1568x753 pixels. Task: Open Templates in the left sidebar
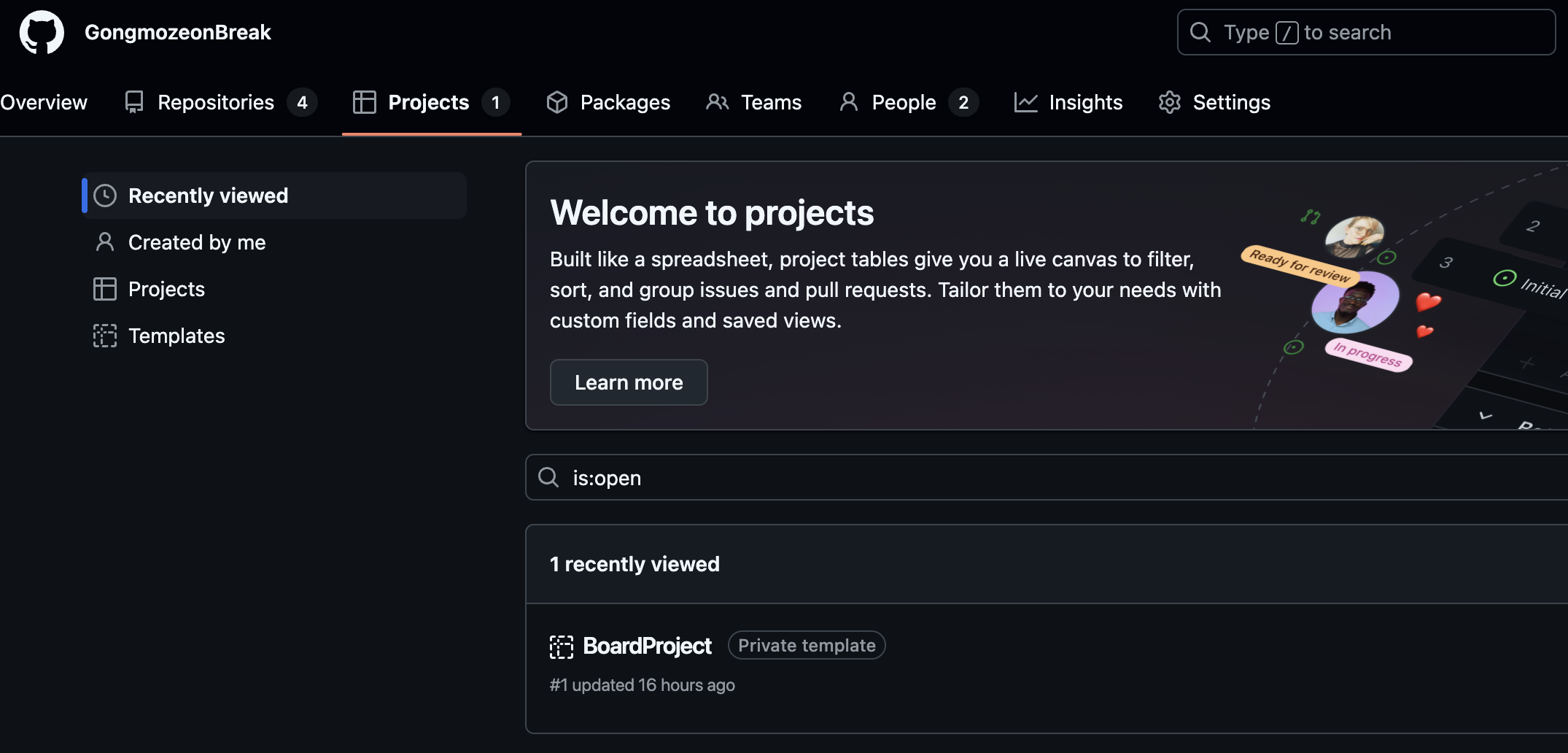pos(274,336)
